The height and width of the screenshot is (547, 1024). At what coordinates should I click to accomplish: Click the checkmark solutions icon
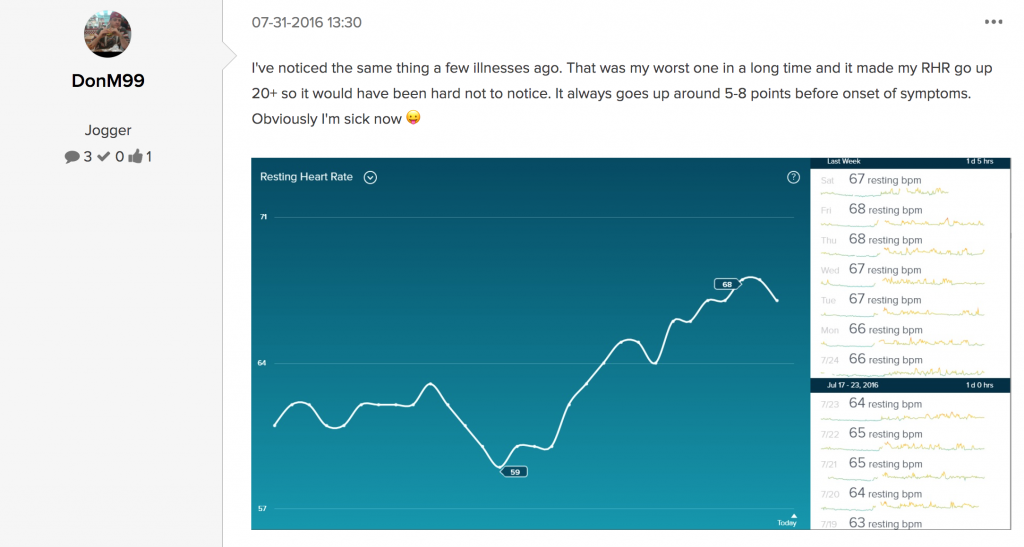coord(103,157)
